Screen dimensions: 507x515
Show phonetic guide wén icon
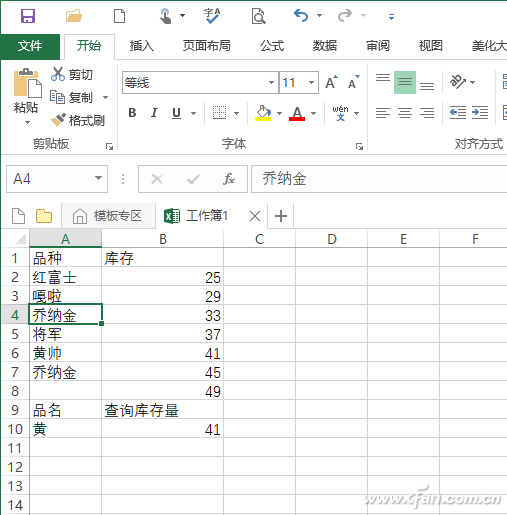pos(340,113)
